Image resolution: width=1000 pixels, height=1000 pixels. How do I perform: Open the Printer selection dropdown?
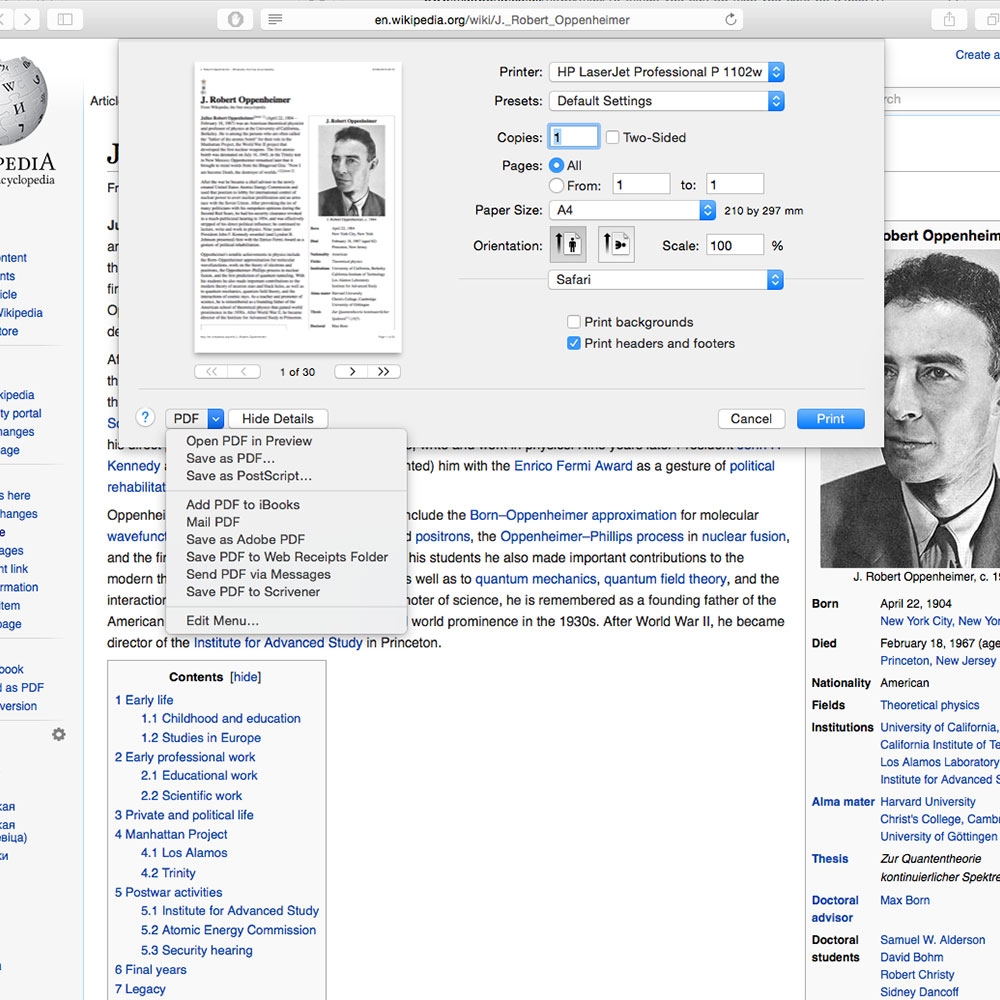pos(666,72)
